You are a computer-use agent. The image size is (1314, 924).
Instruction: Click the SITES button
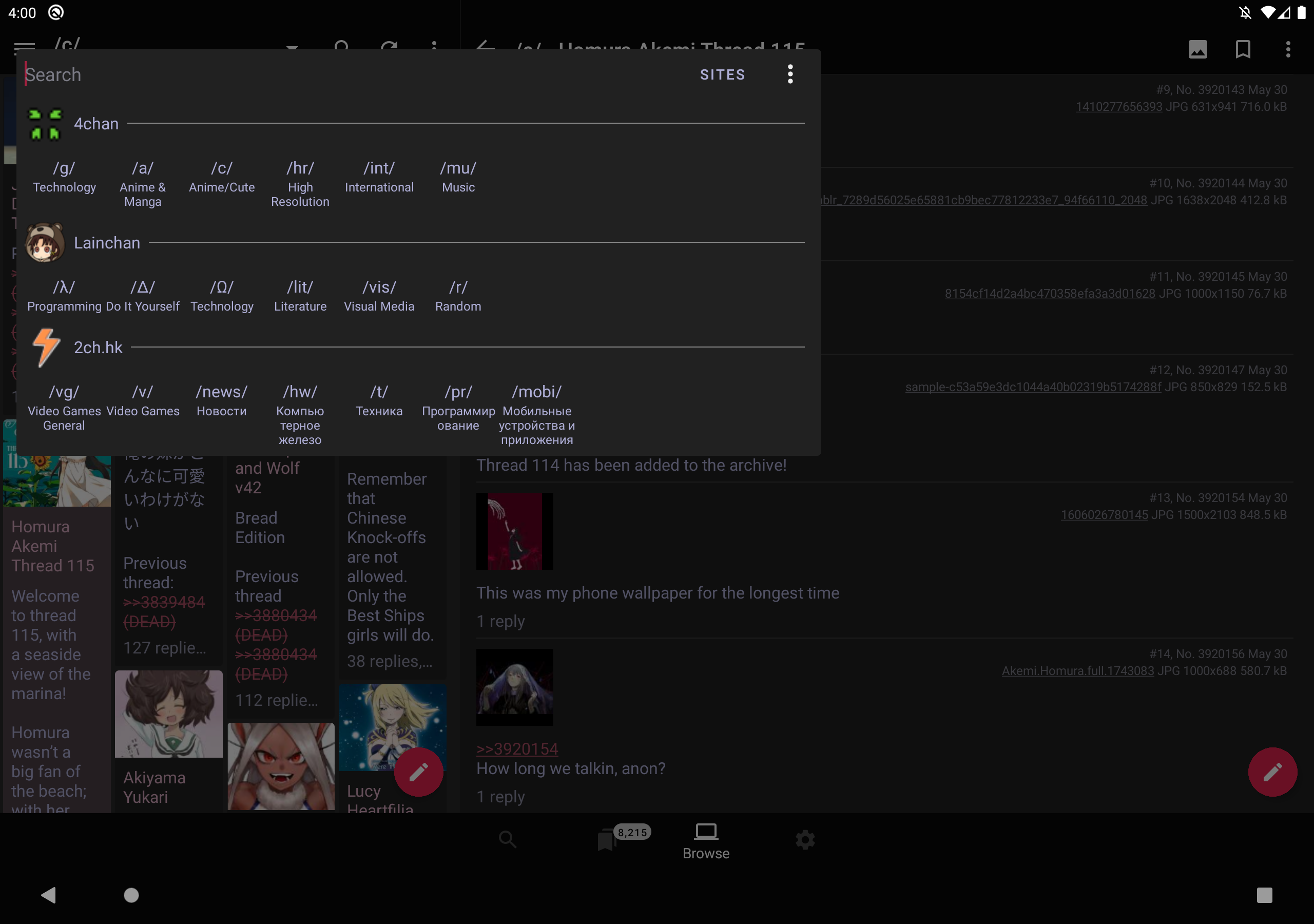pyautogui.click(x=722, y=75)
